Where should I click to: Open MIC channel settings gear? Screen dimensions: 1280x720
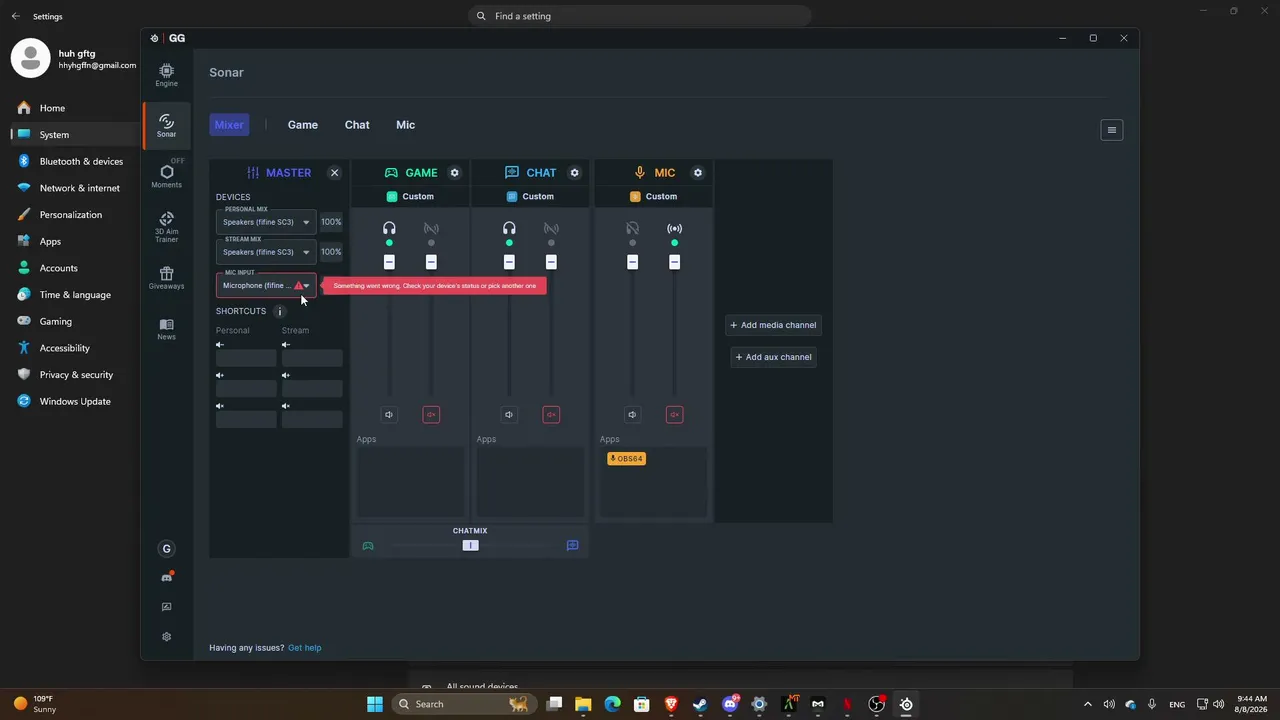(698, 173)
